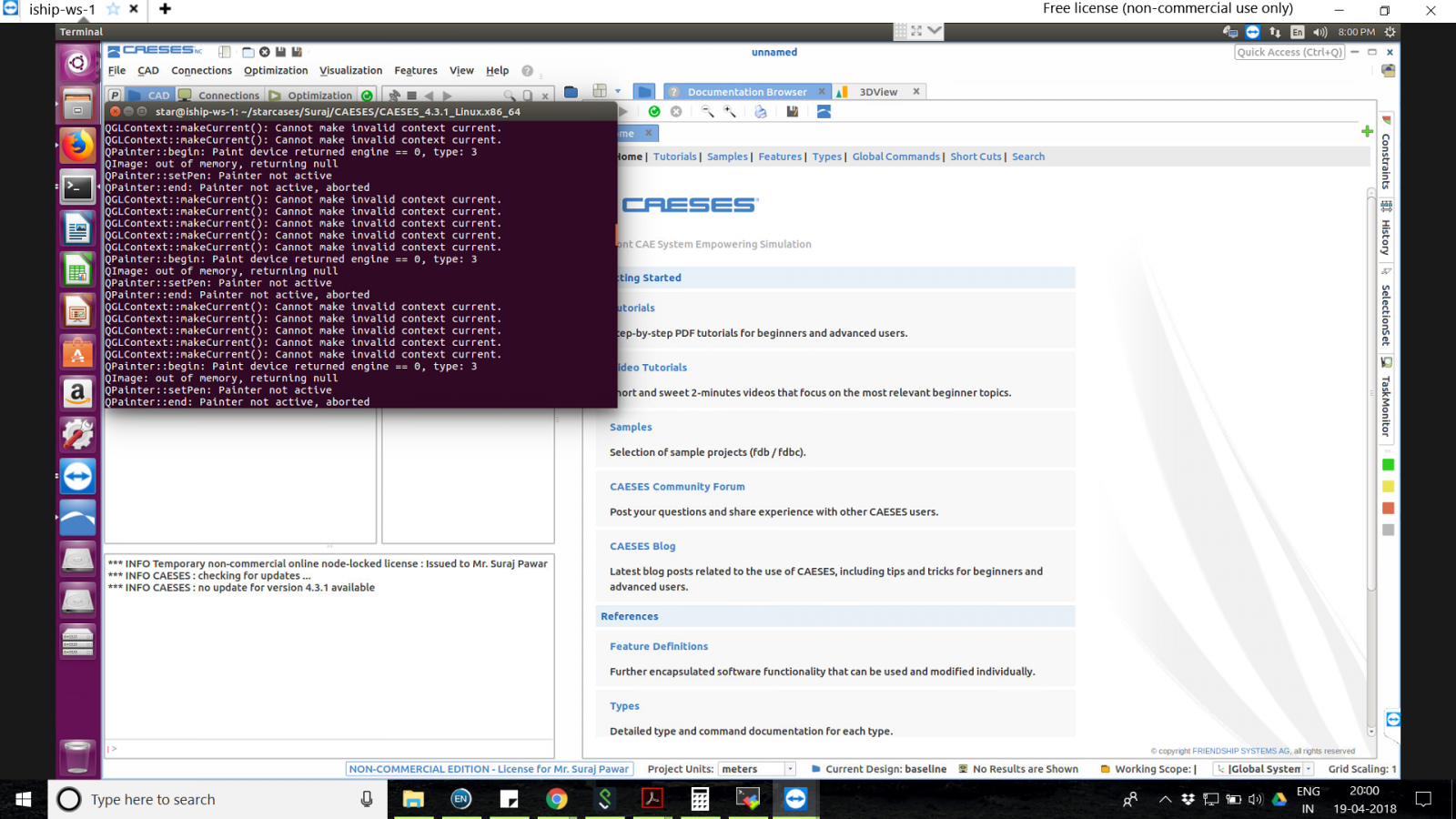Screen dimensions: 1456x819
Task: Switch to the Optimization workspace tab
Action: click(x=311, y=95)
